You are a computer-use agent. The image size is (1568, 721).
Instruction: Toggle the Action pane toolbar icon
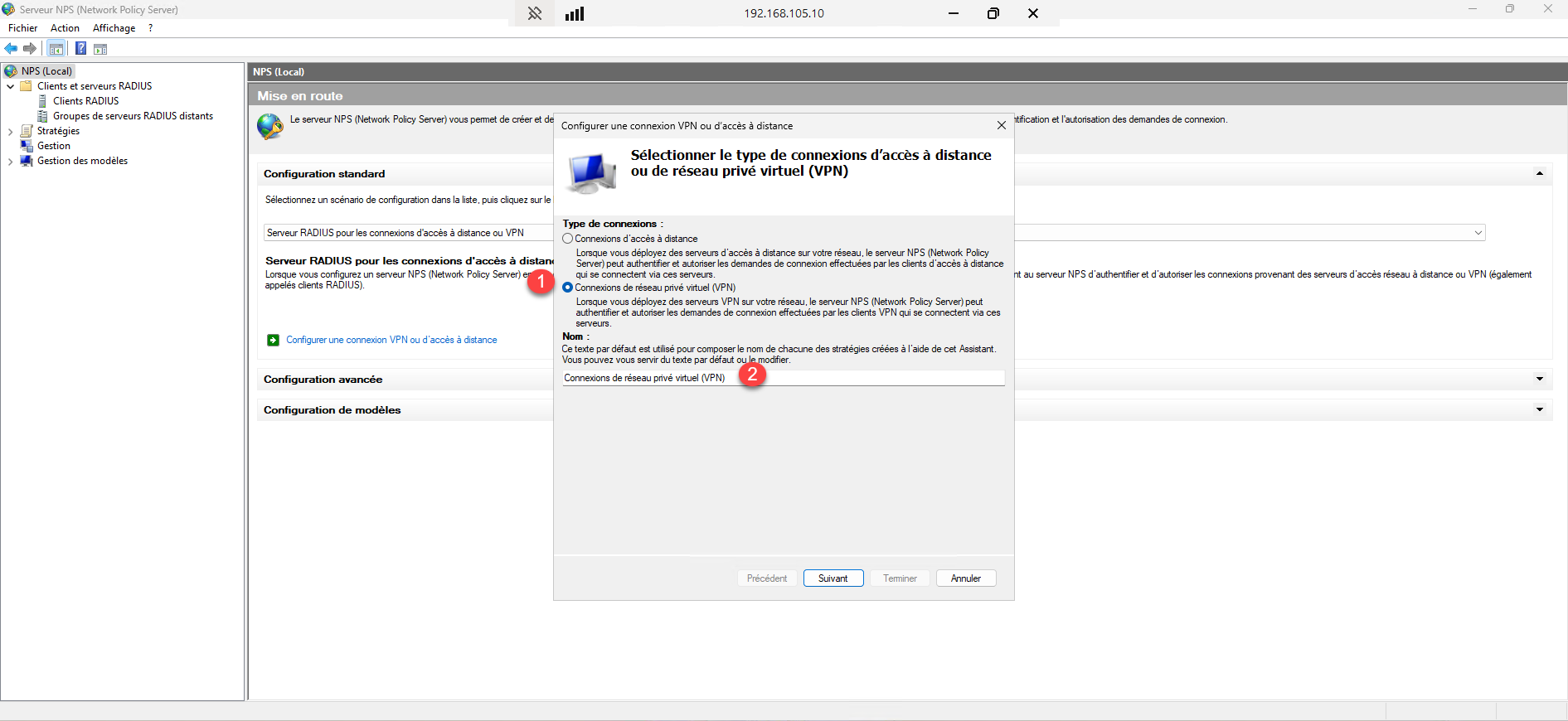tap(100, 49)
